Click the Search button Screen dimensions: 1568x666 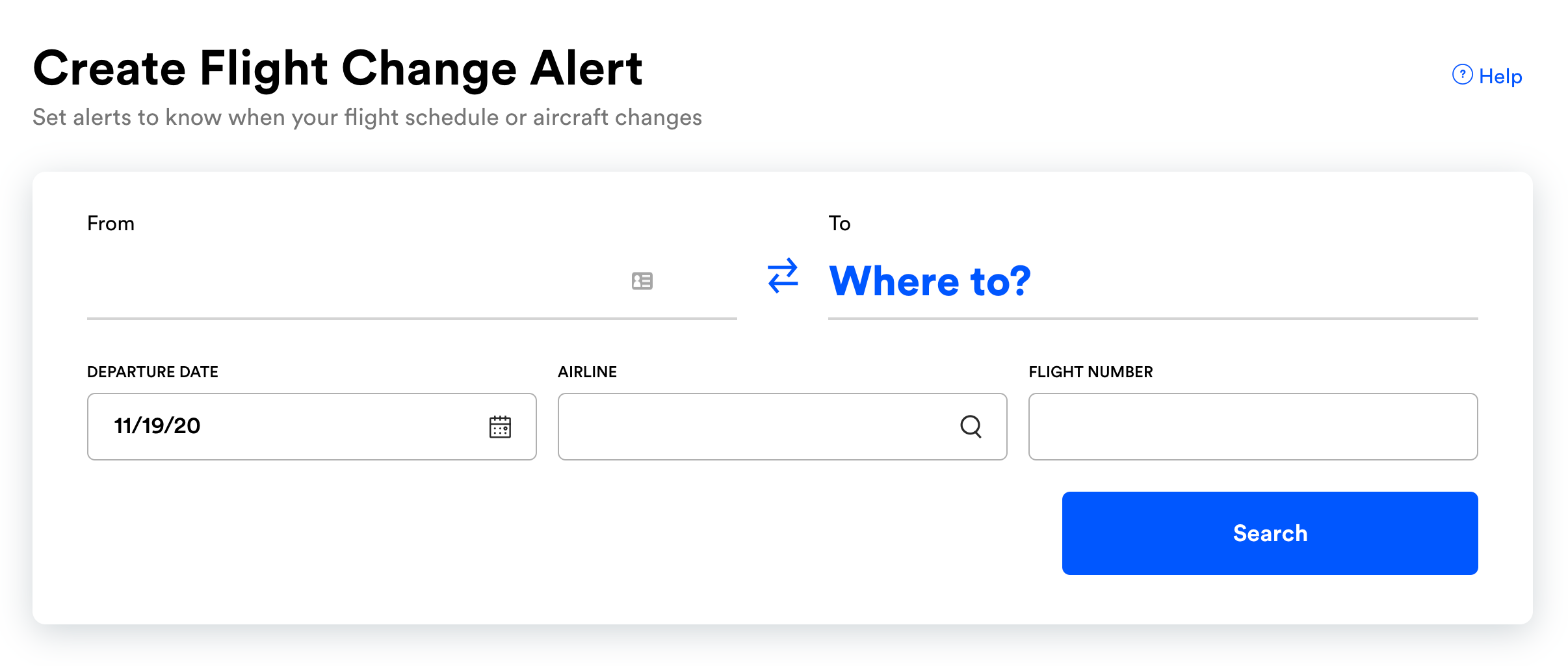pyautogui.click(x=1270, y=533)
